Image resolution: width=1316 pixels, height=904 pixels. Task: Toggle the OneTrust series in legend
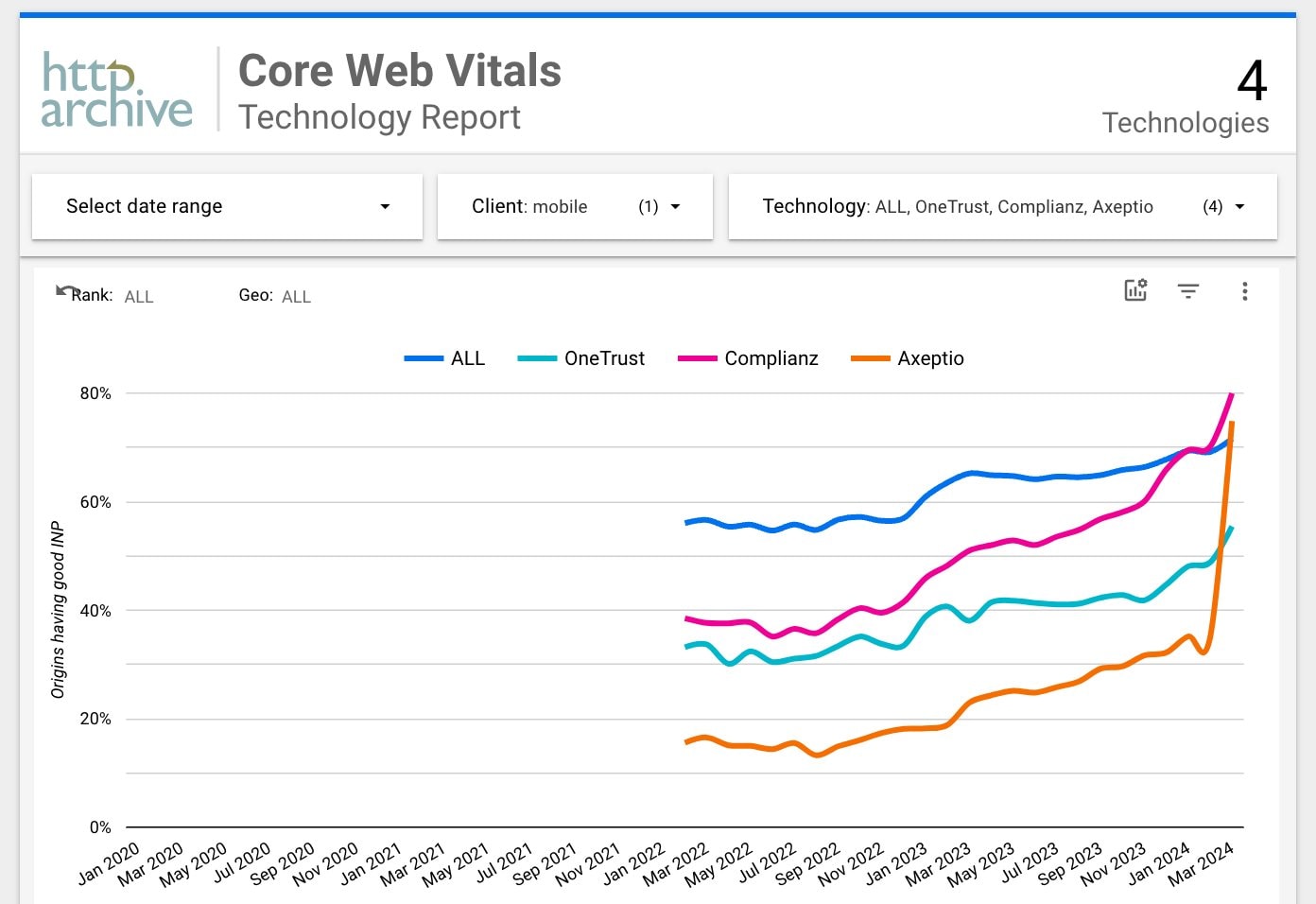pyautogui.click(x=581, y=358)
